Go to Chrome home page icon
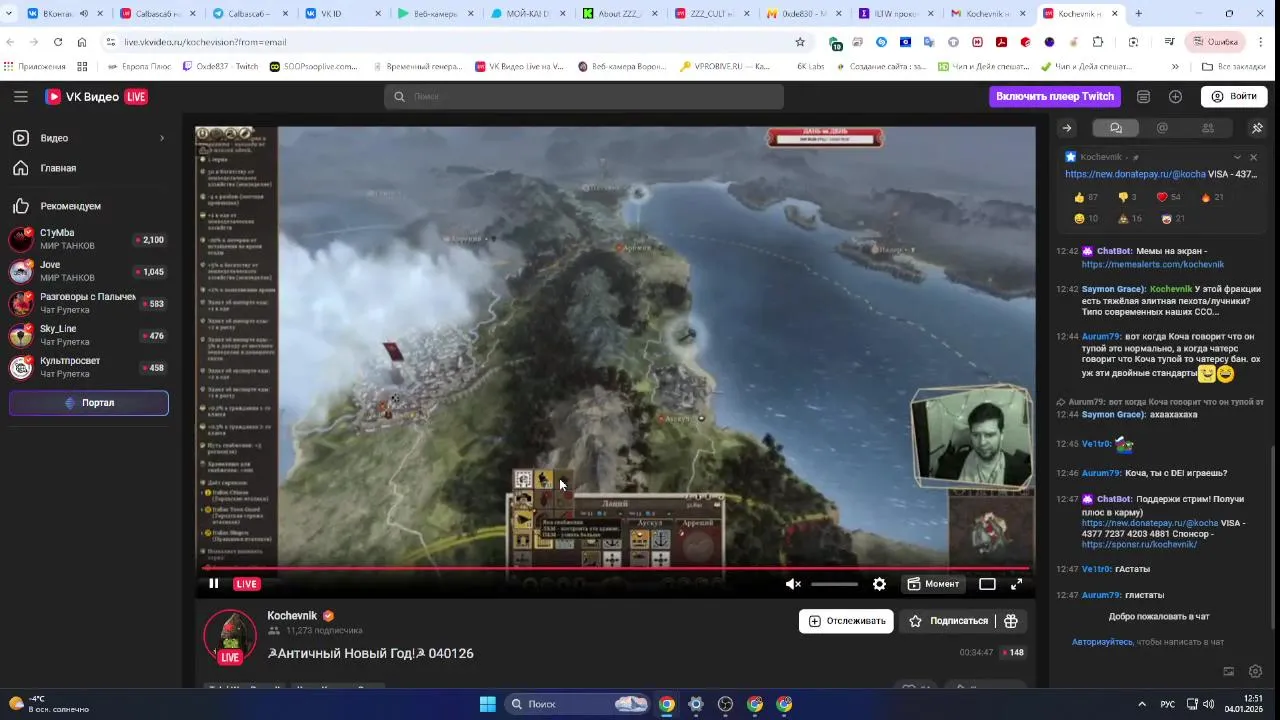Image resolution: width=1280 pixels, height=720 pixels. (82, 42)
